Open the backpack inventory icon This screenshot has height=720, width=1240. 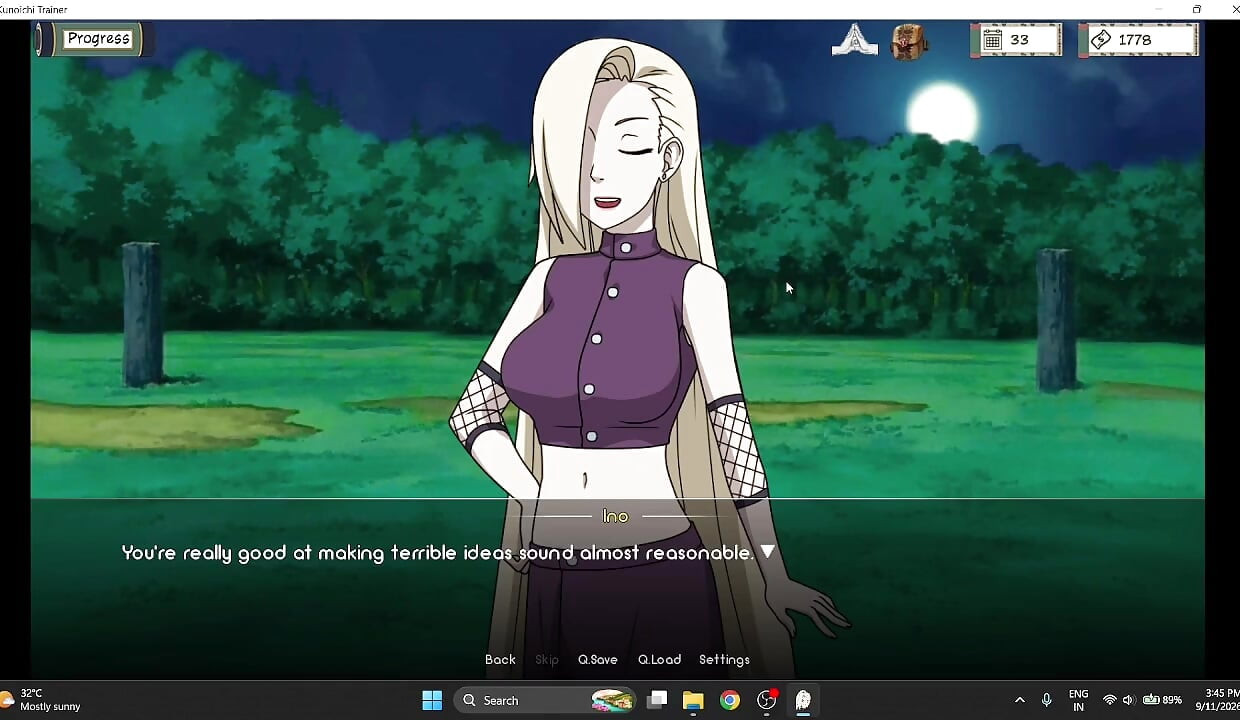(909, 41)
